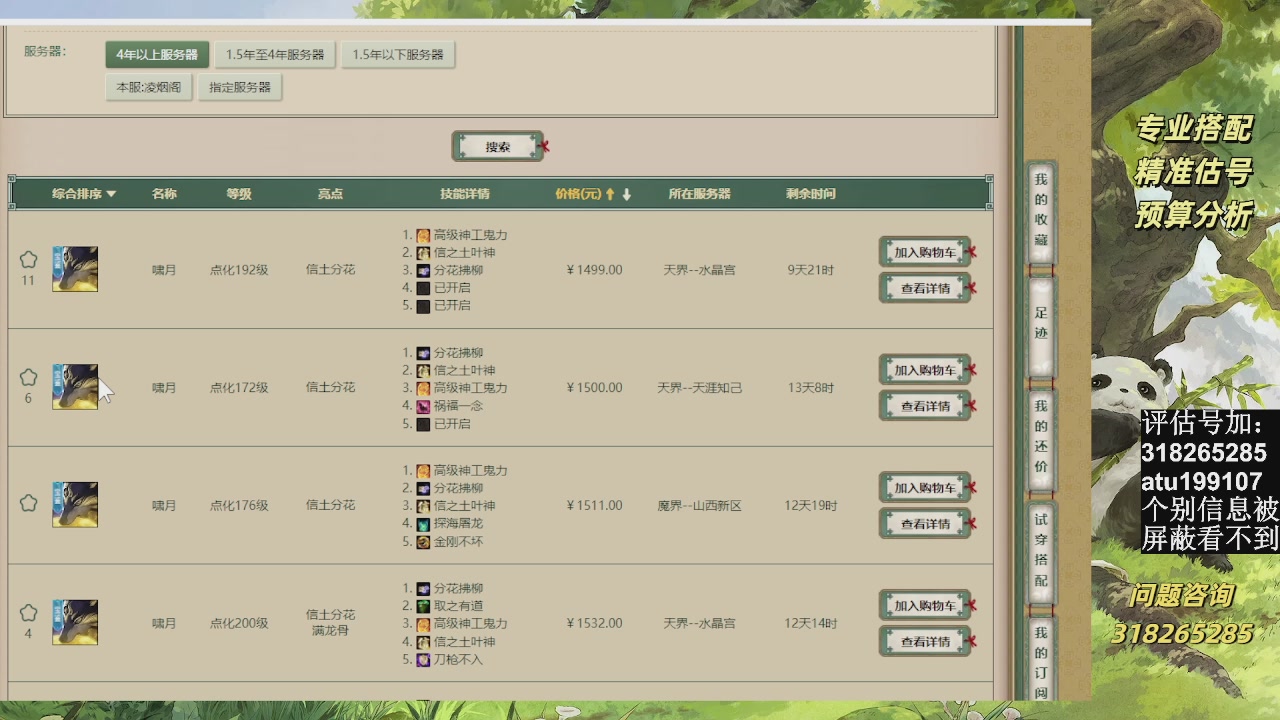Click the 刀枪不入 skill icon

[x=423, y=660]
